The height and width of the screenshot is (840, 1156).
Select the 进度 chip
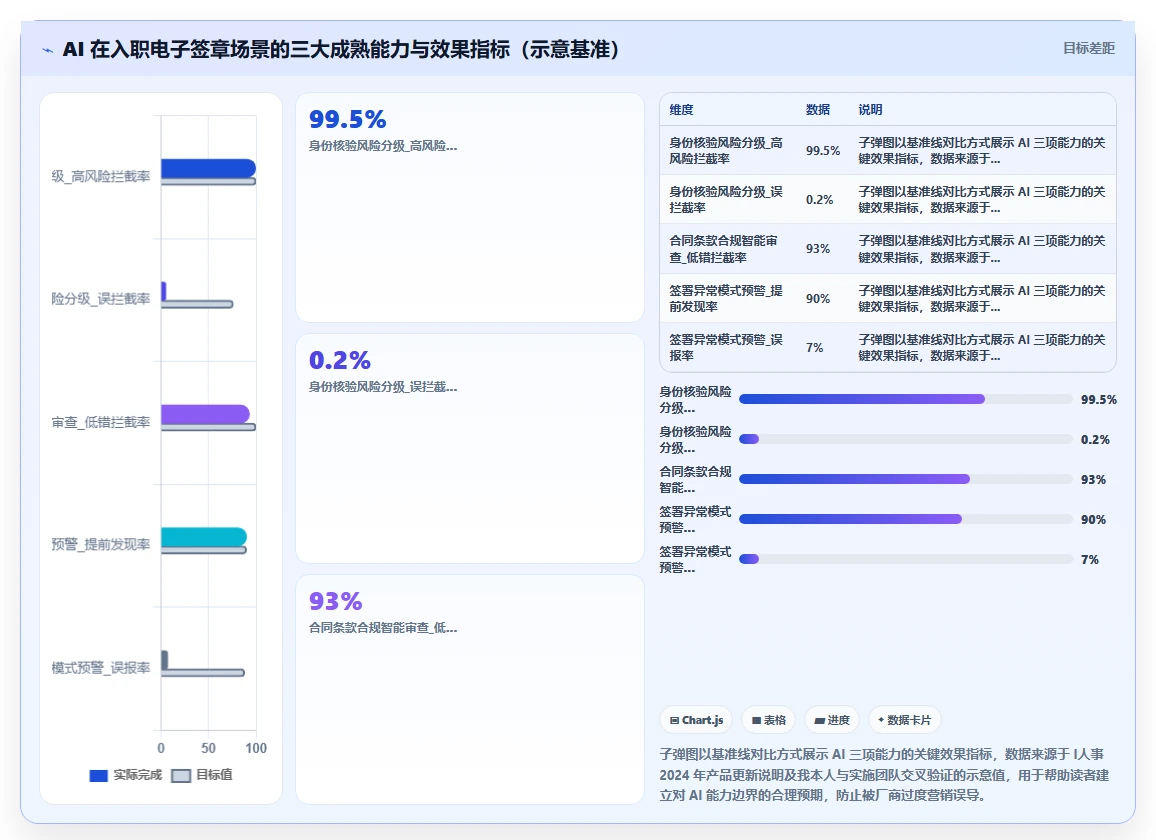point(832,720)
